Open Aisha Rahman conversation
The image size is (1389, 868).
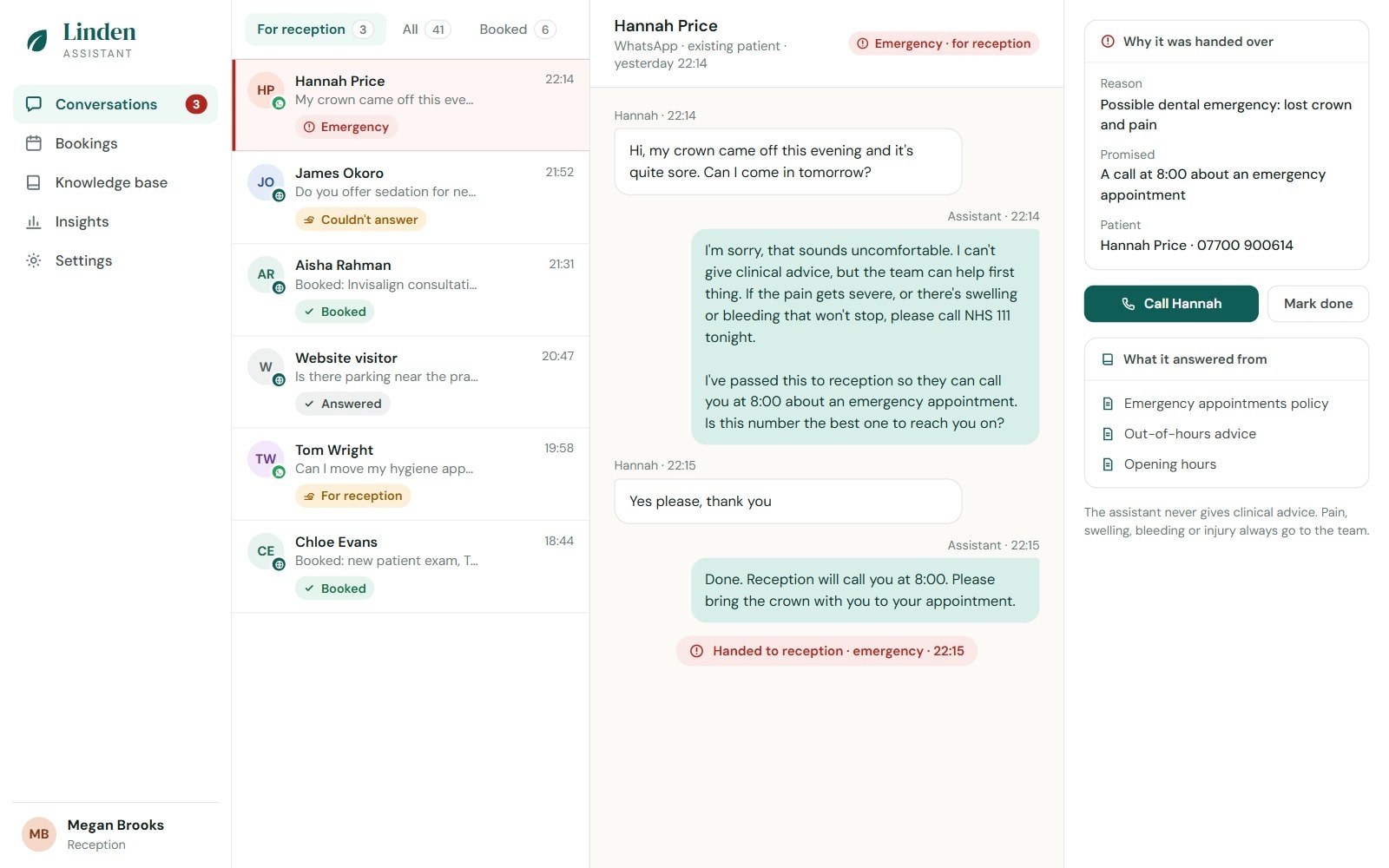411,290
